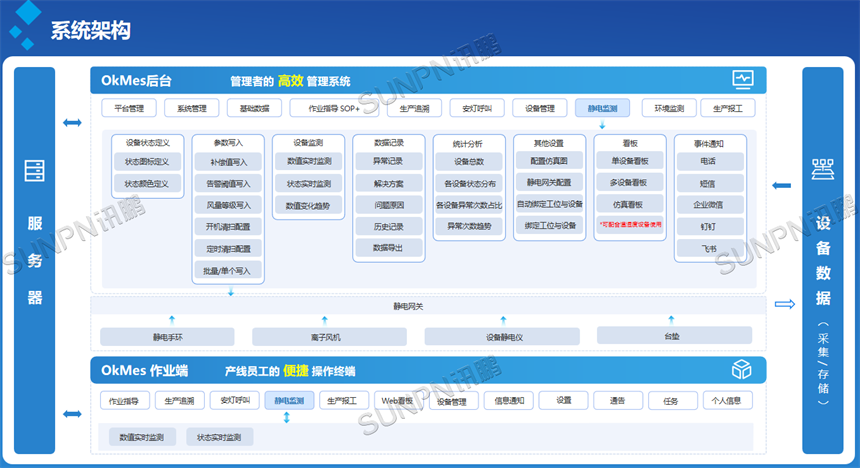
Task: Select 电话 under 事件通知
Action: [710, 161]
